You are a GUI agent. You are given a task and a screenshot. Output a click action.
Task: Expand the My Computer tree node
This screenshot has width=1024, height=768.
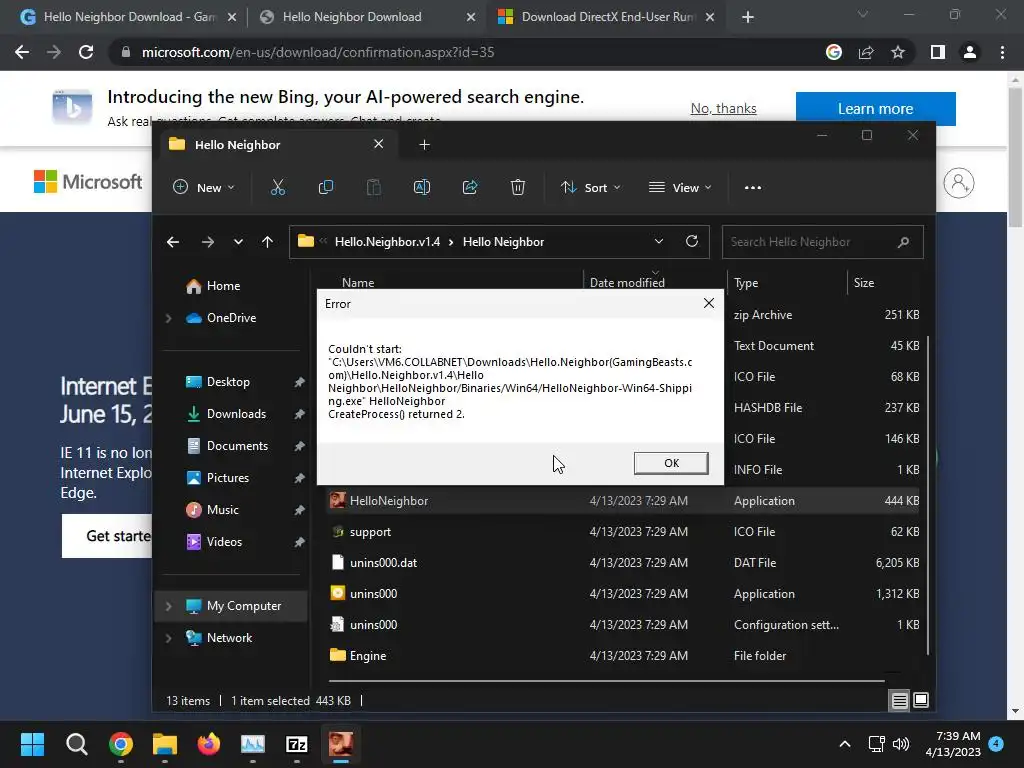tap(168, 606)
